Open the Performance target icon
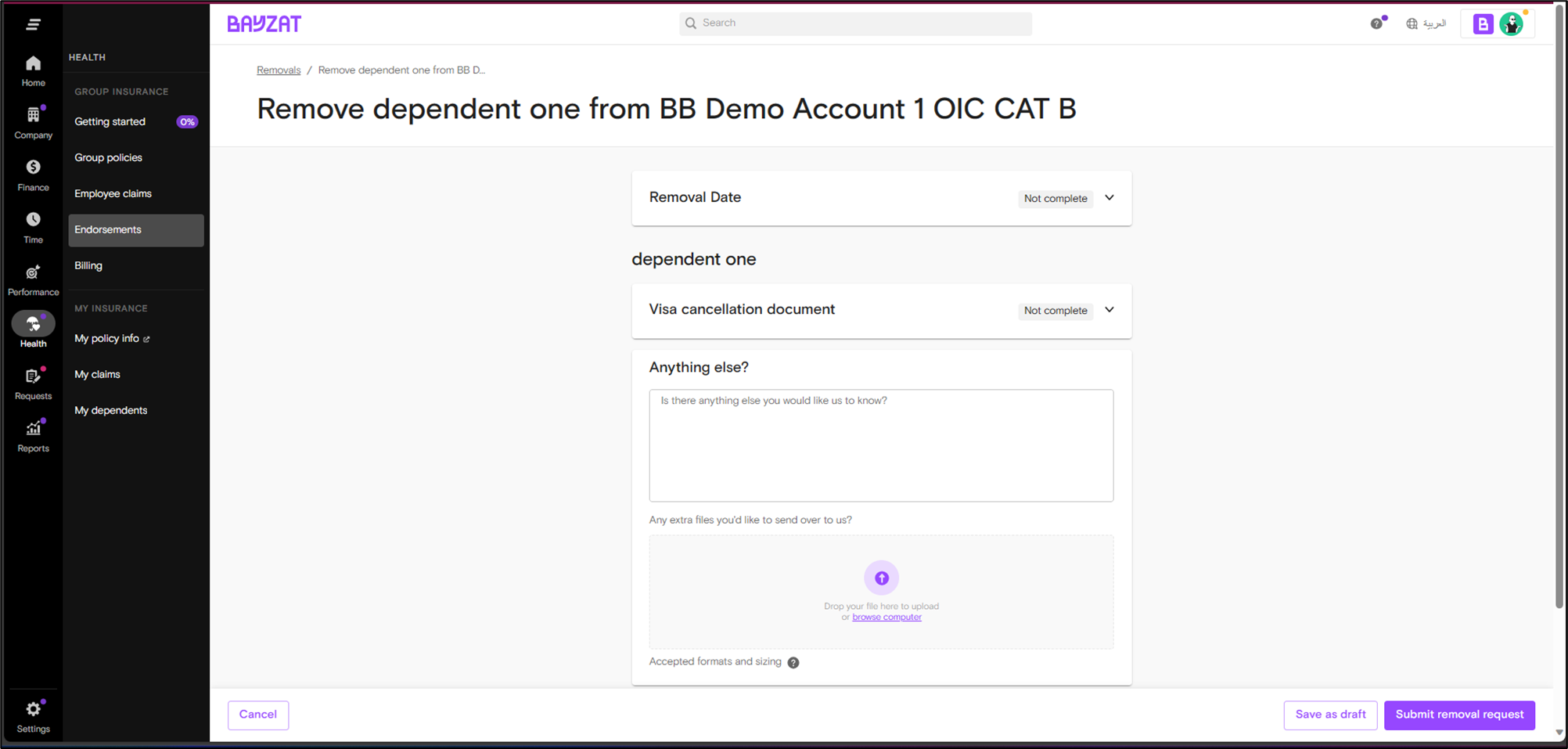The height and width of the screenshot is (749, 1568). click(33, 272)
